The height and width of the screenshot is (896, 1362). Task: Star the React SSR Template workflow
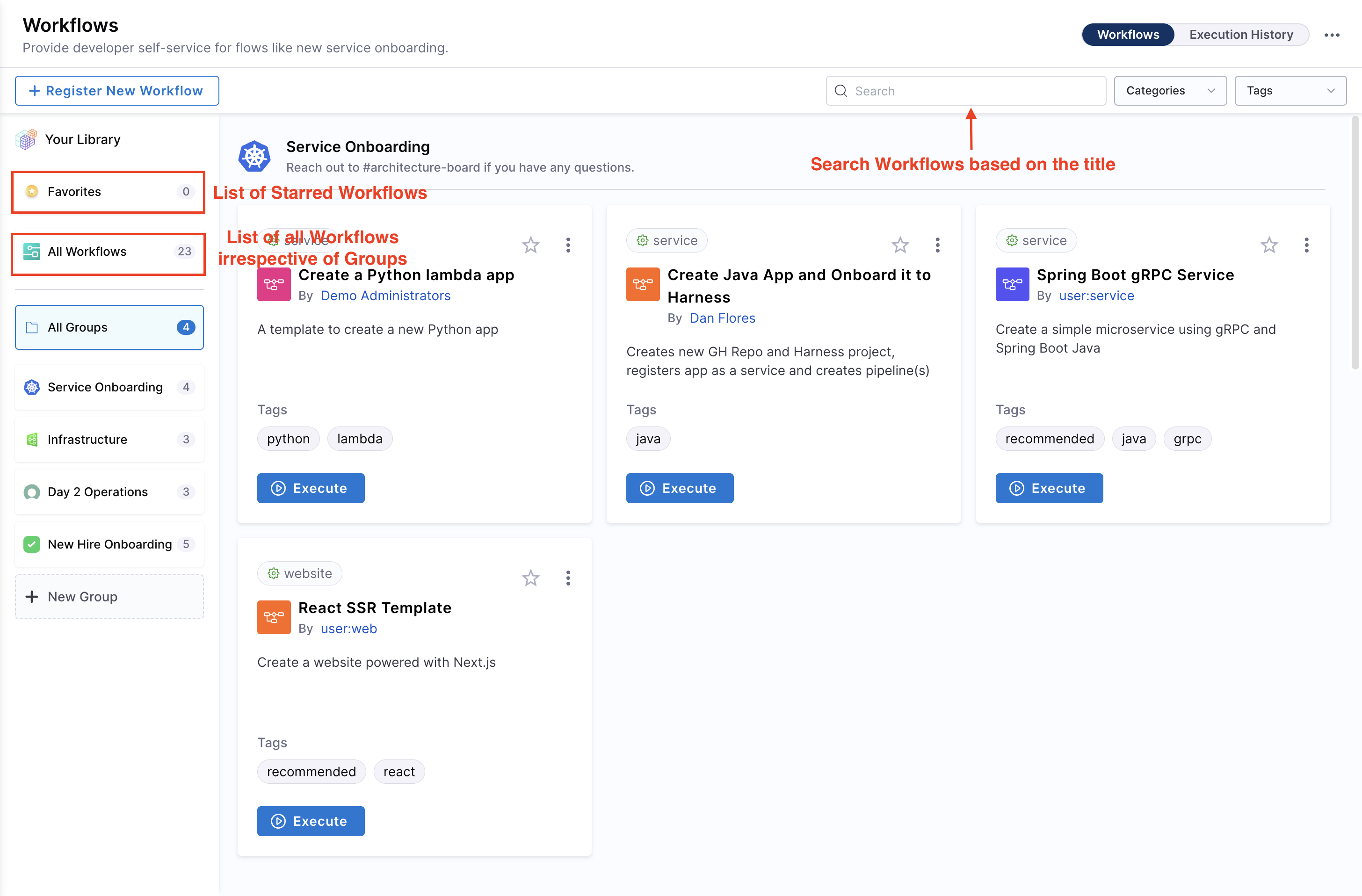tap(530, 578)
